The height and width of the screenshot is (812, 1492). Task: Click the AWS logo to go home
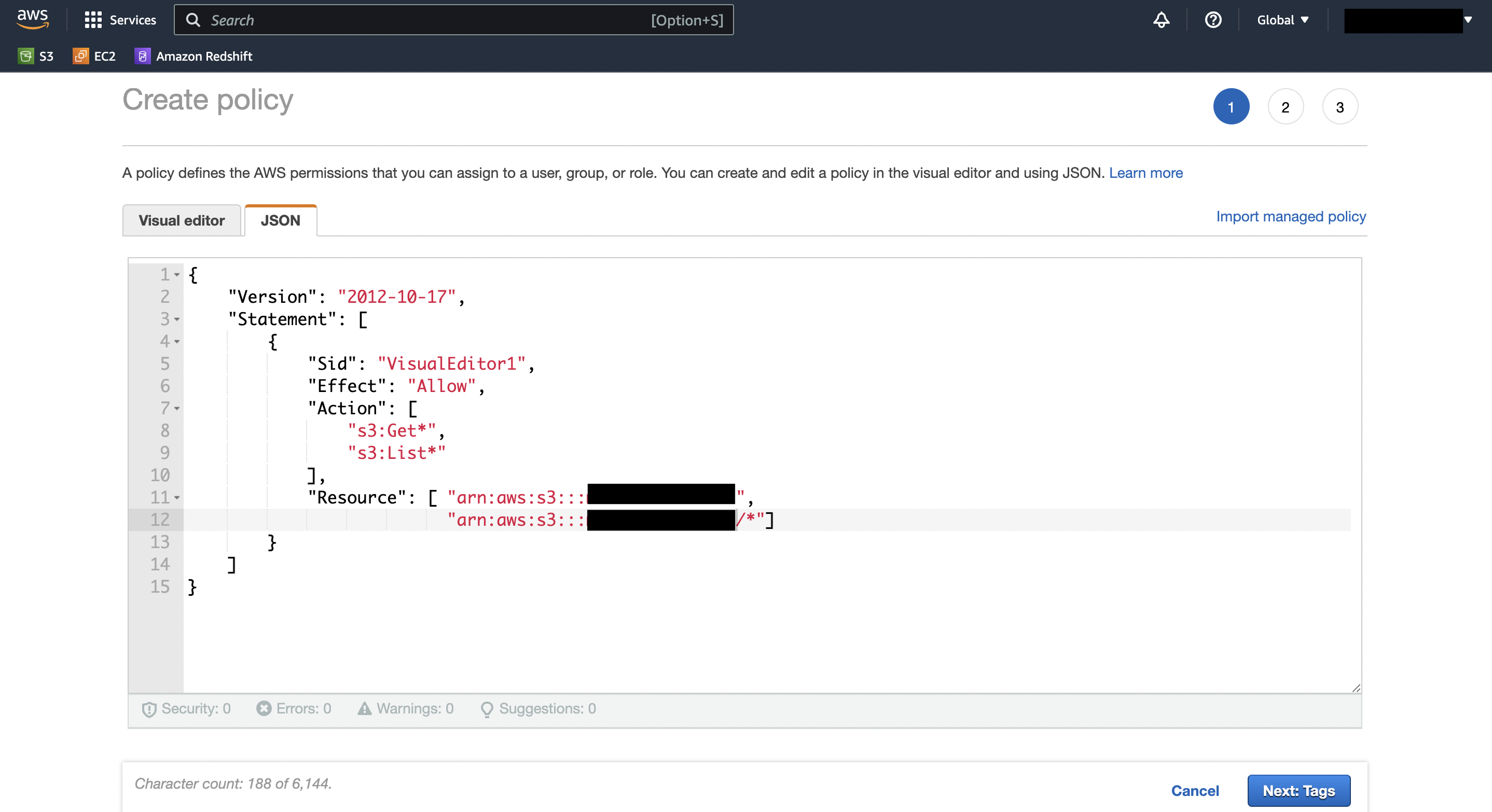(33, 18)
